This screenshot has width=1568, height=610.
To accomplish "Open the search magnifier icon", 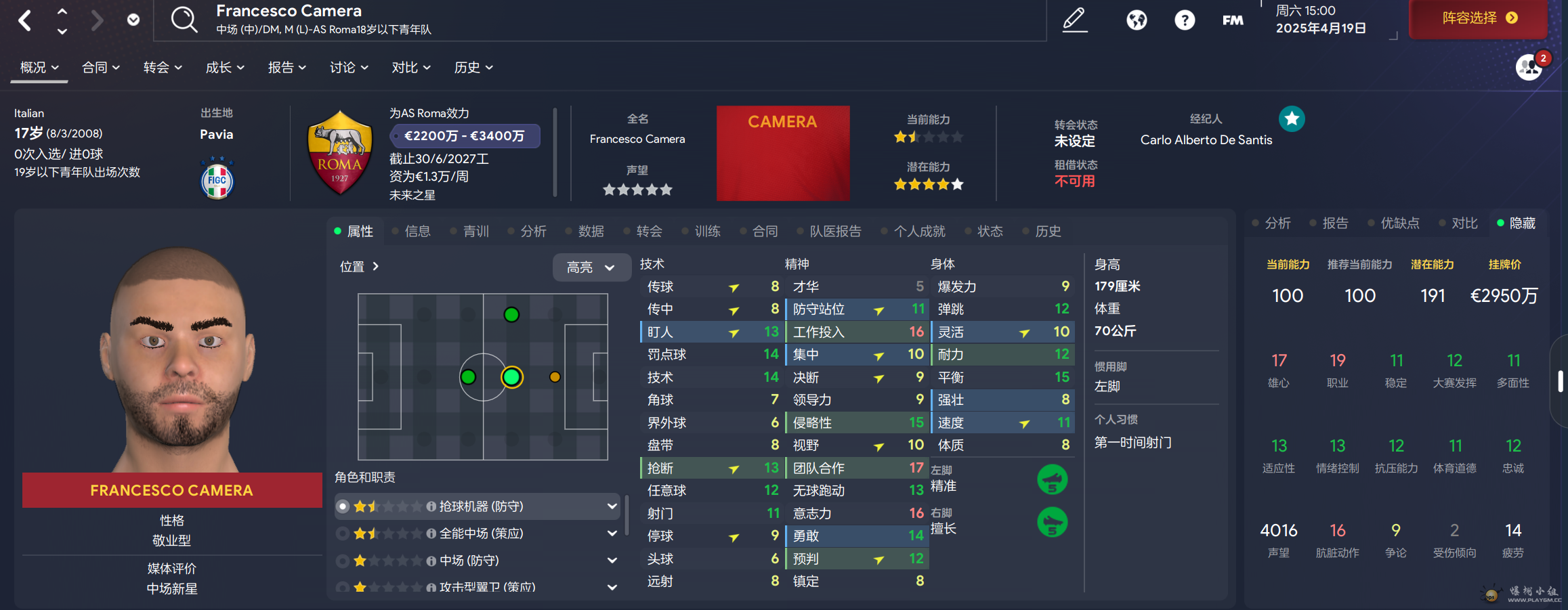I will (x=184, y=20).
